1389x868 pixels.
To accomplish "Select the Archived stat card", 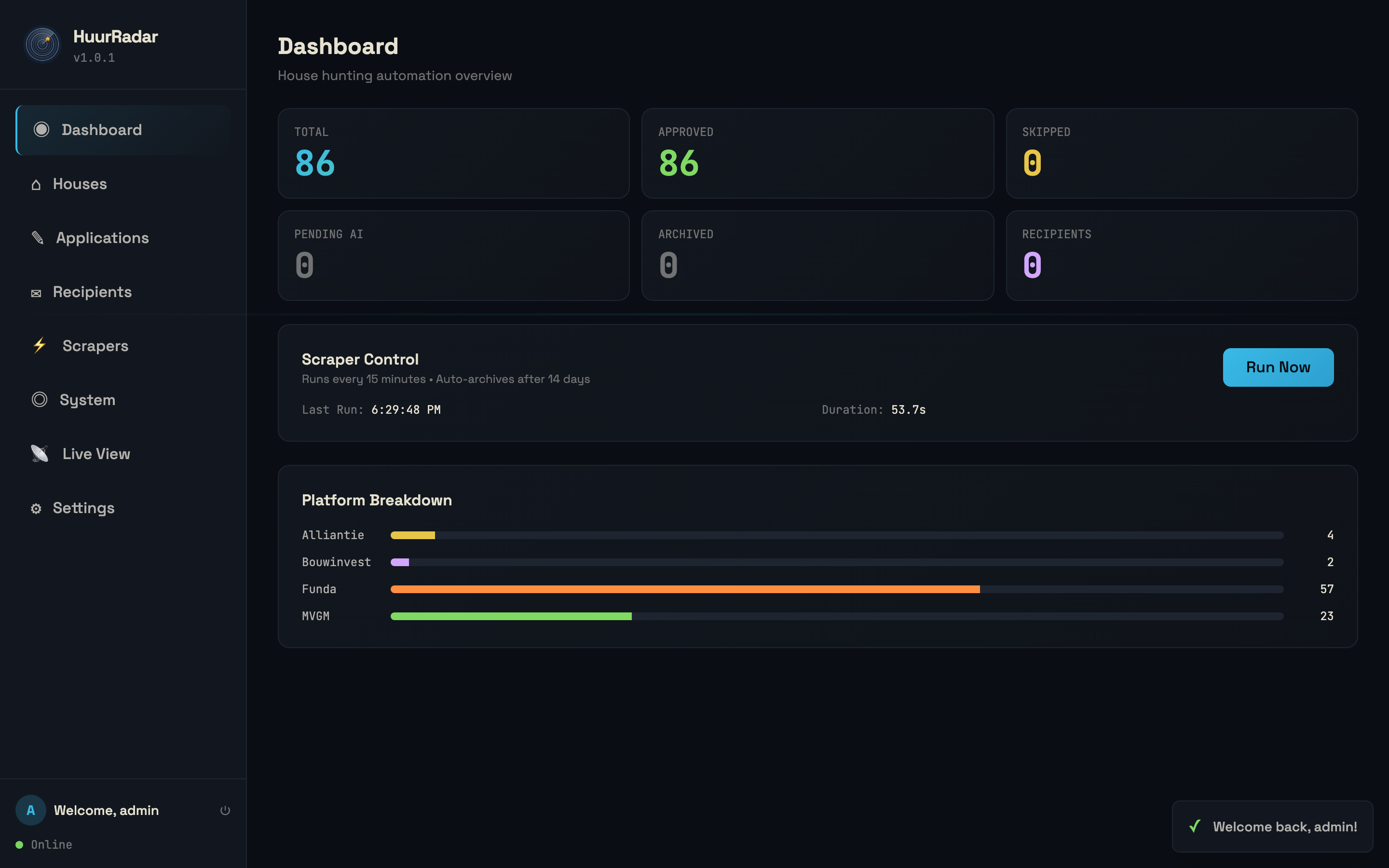I will tap(817, 256).
